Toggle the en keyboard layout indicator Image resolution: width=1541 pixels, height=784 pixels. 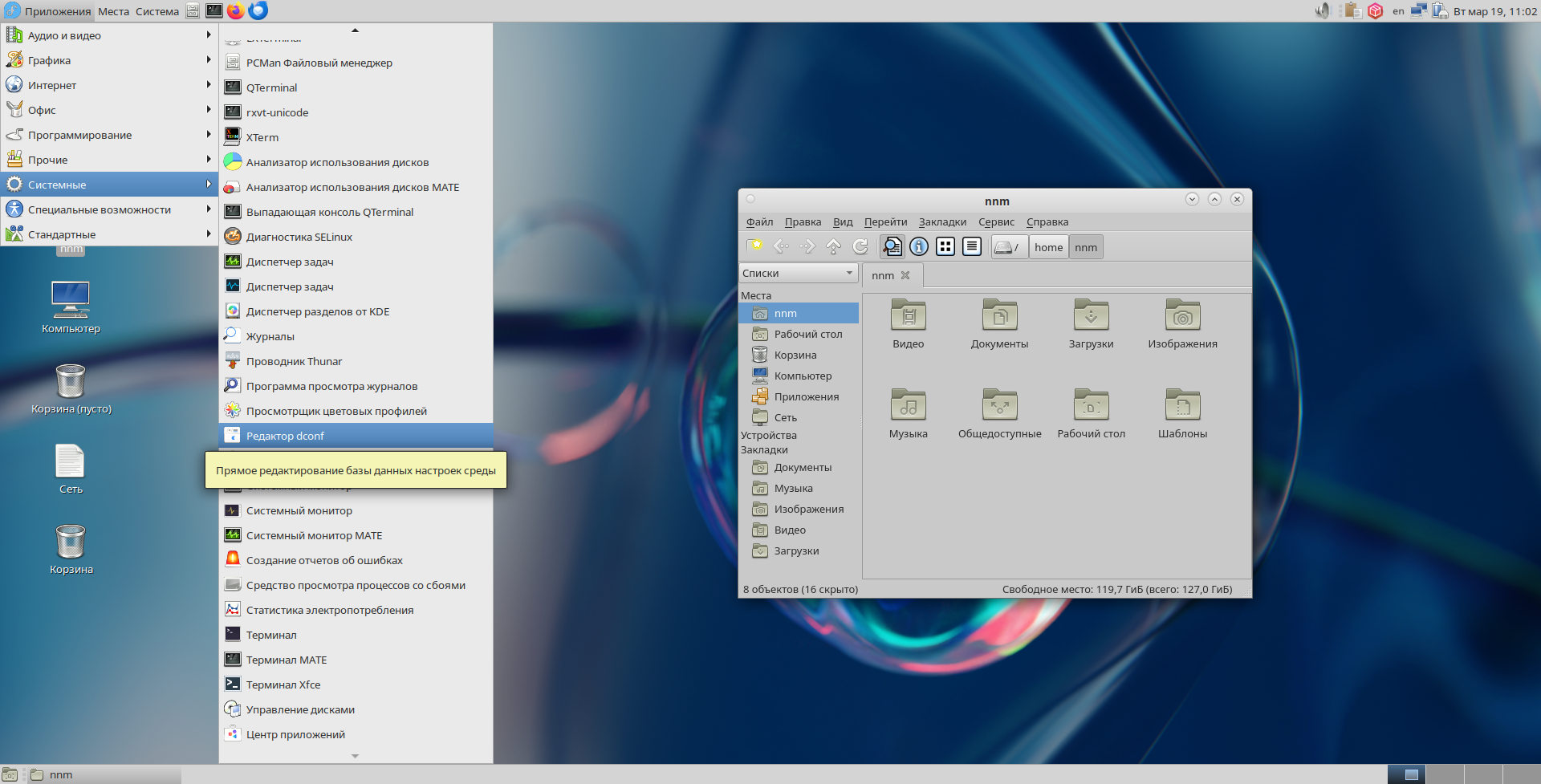point(1398,11)
